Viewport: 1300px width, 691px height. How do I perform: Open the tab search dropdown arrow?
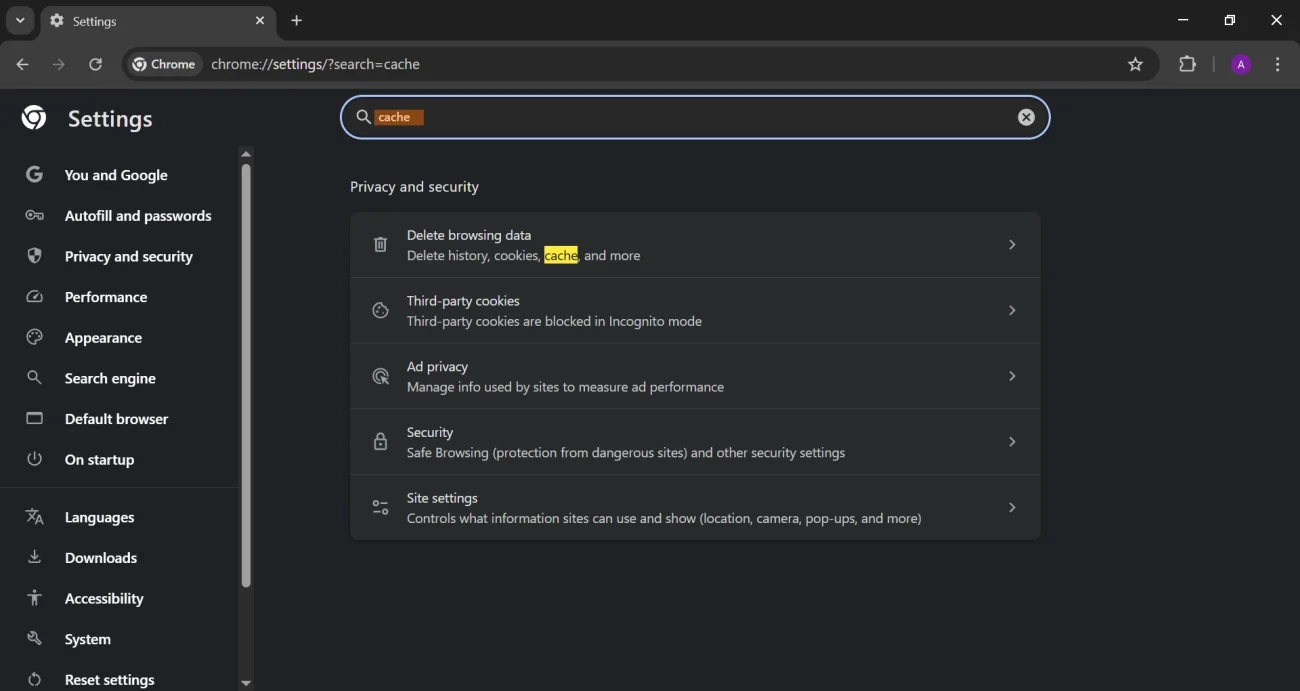(x=20, y=20)
